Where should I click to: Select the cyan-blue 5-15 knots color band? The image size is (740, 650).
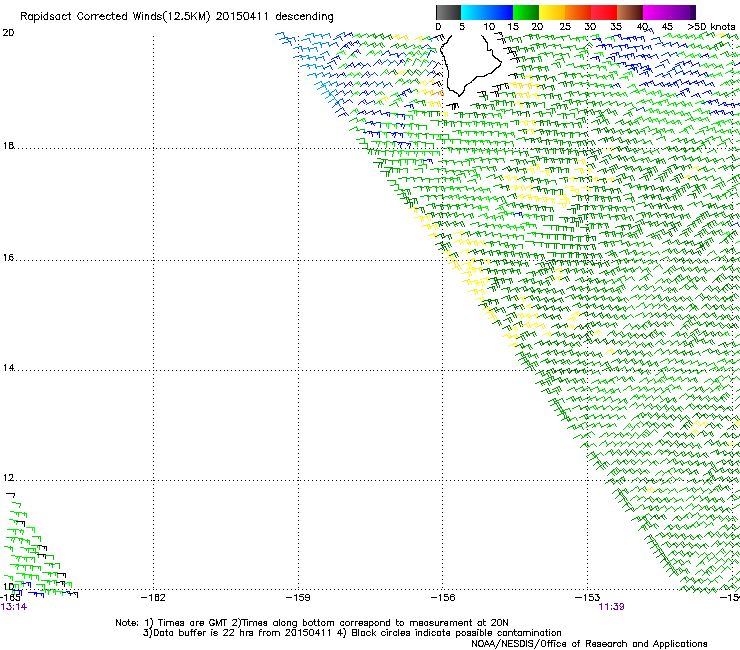(487, 12)
